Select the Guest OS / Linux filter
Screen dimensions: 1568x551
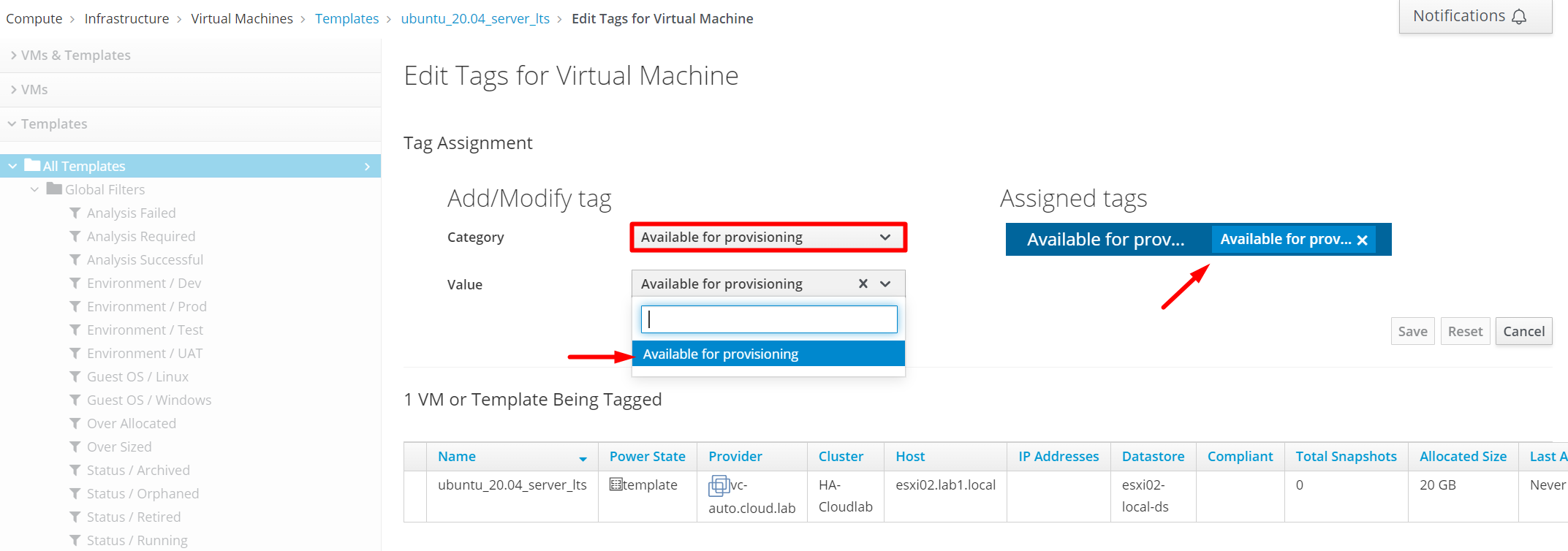point(137,376)
